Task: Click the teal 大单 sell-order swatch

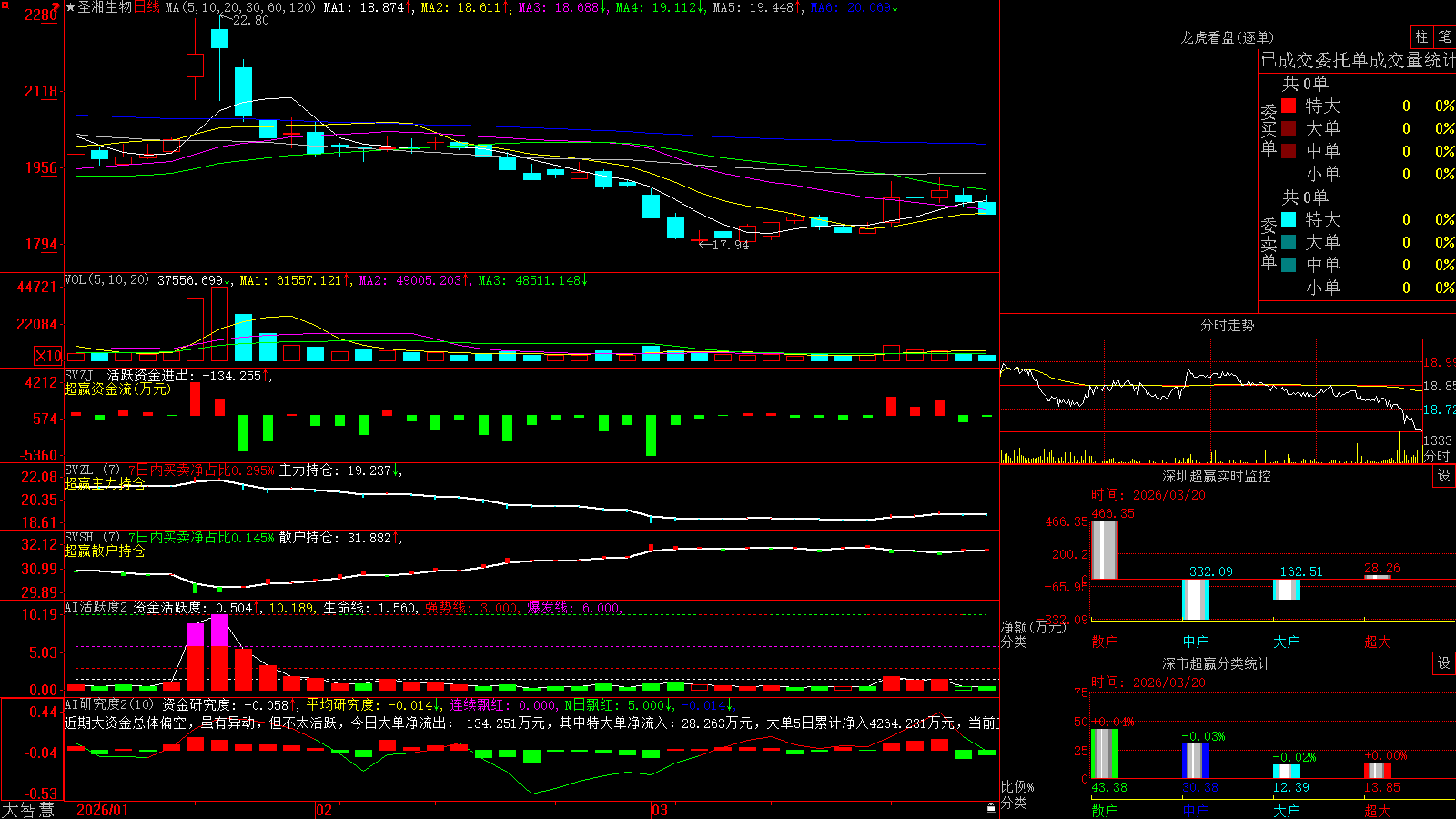Action: point(1289,242)
